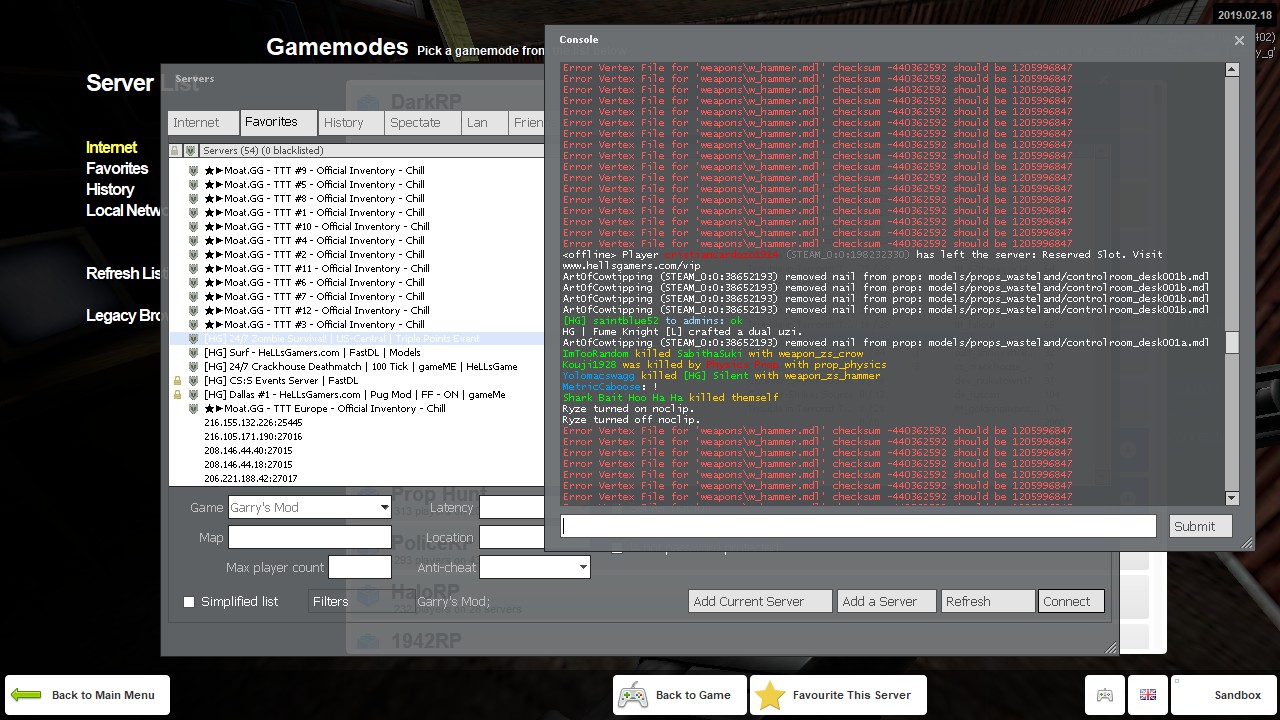Click the shield icon beside Moat.GG TTT #8
The width and height of the screenshot is (1280, 720).
[193, 198]
